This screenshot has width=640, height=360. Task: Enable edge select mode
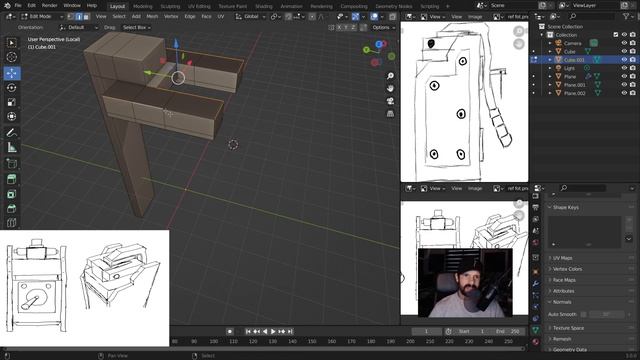point(78,17)
